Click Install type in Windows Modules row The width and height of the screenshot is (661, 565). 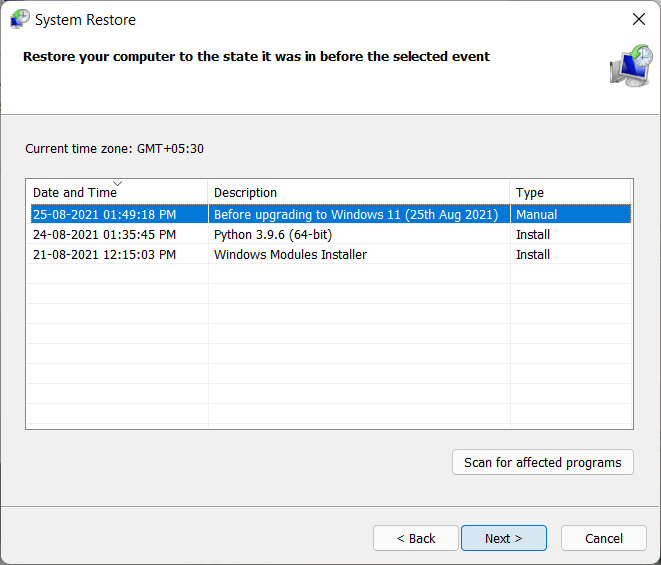point(533,255)
